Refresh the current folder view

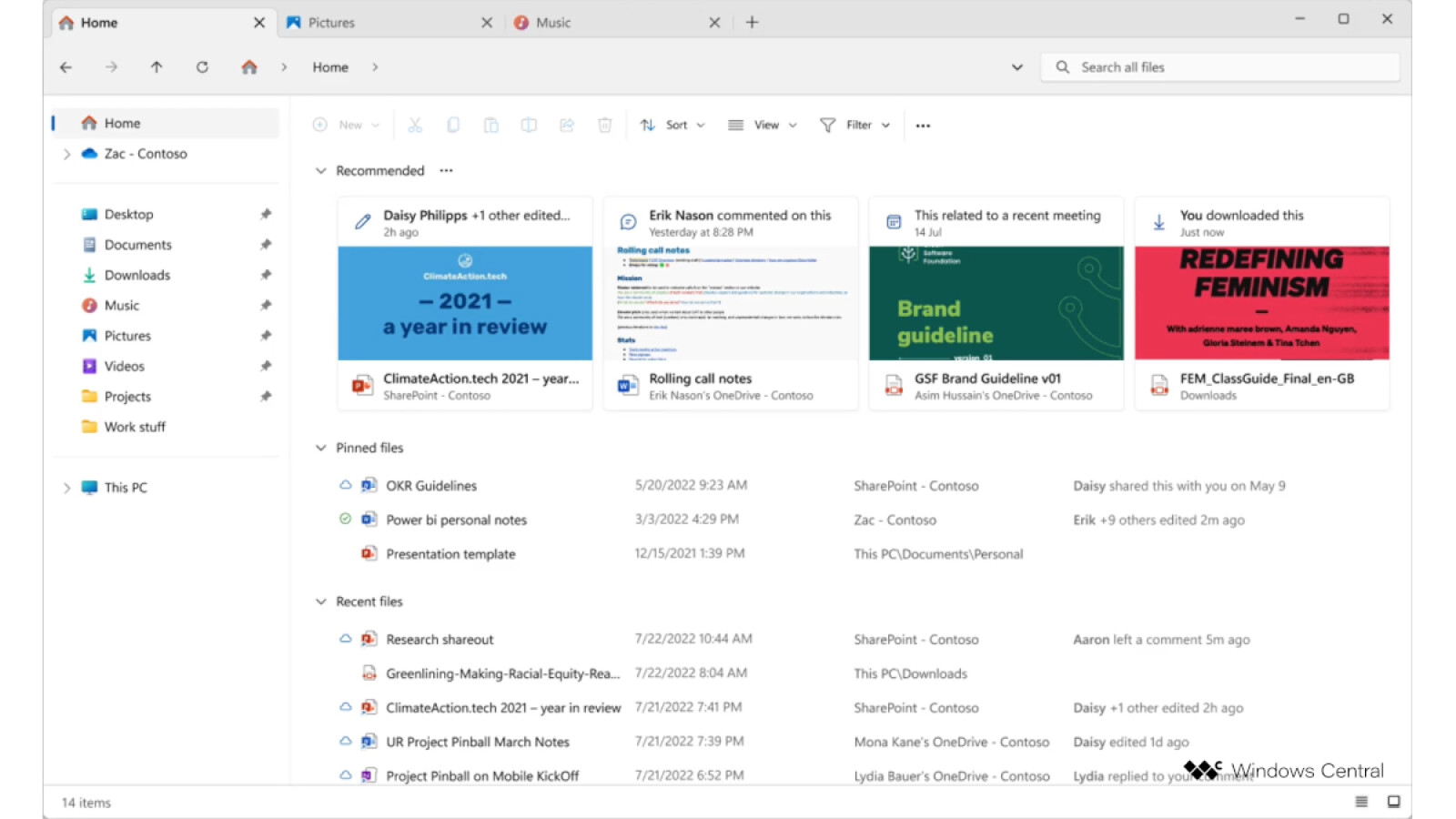click(x=202, y=66)
